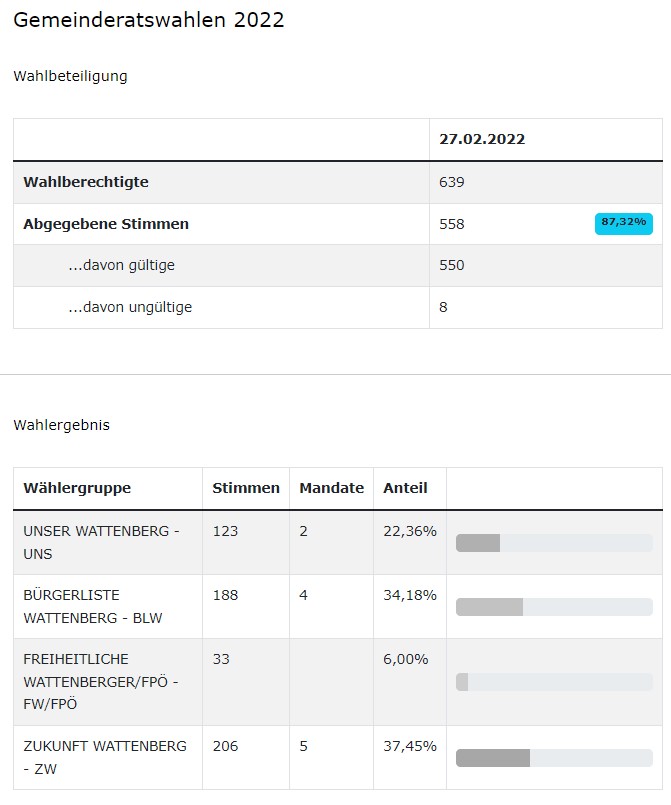Click the davon ungültige row

pyautogui.click(x=338, y=307)
